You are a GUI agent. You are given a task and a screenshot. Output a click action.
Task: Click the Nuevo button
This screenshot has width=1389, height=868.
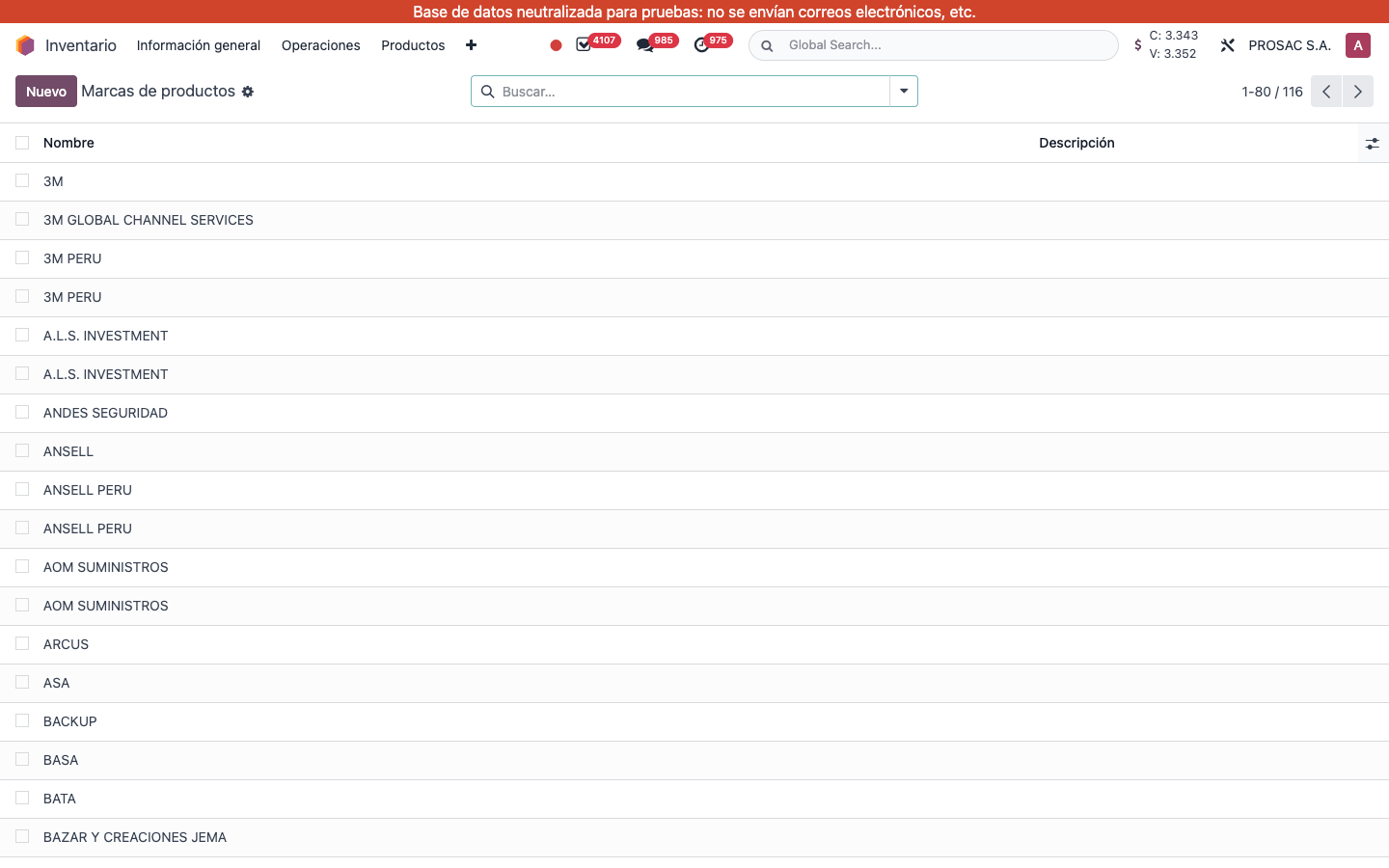click(x=46, y=92)
